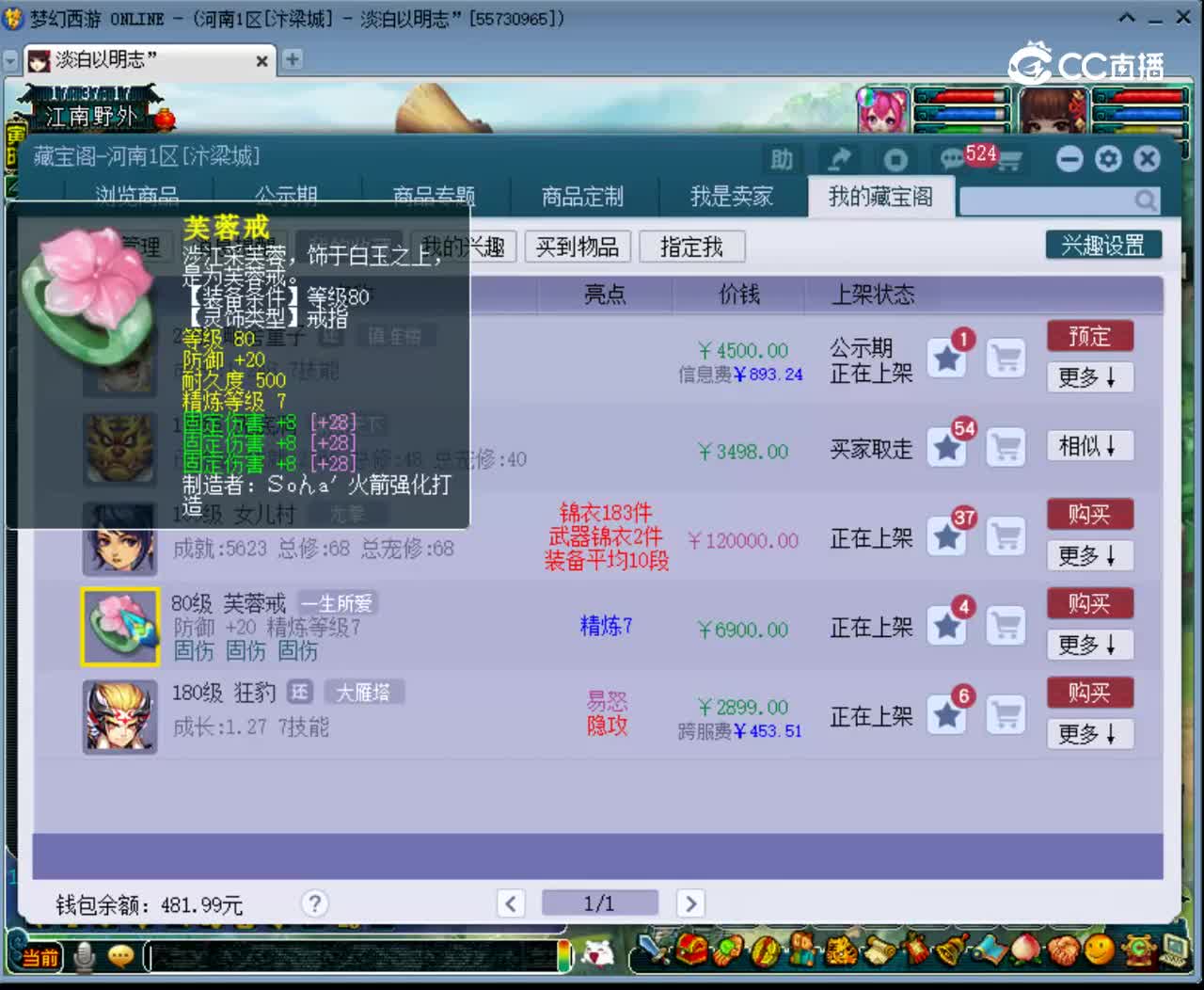The width and height of the screenshot is (1204, 990).
Task: Expand 更多 on the 狂豹 row
Action: [x=1089, y=734]
